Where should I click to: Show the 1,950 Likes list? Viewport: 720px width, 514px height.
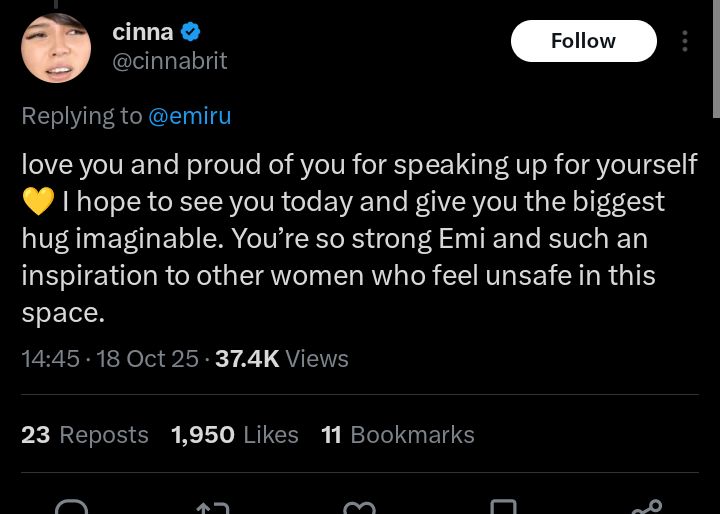pos(235,435)
